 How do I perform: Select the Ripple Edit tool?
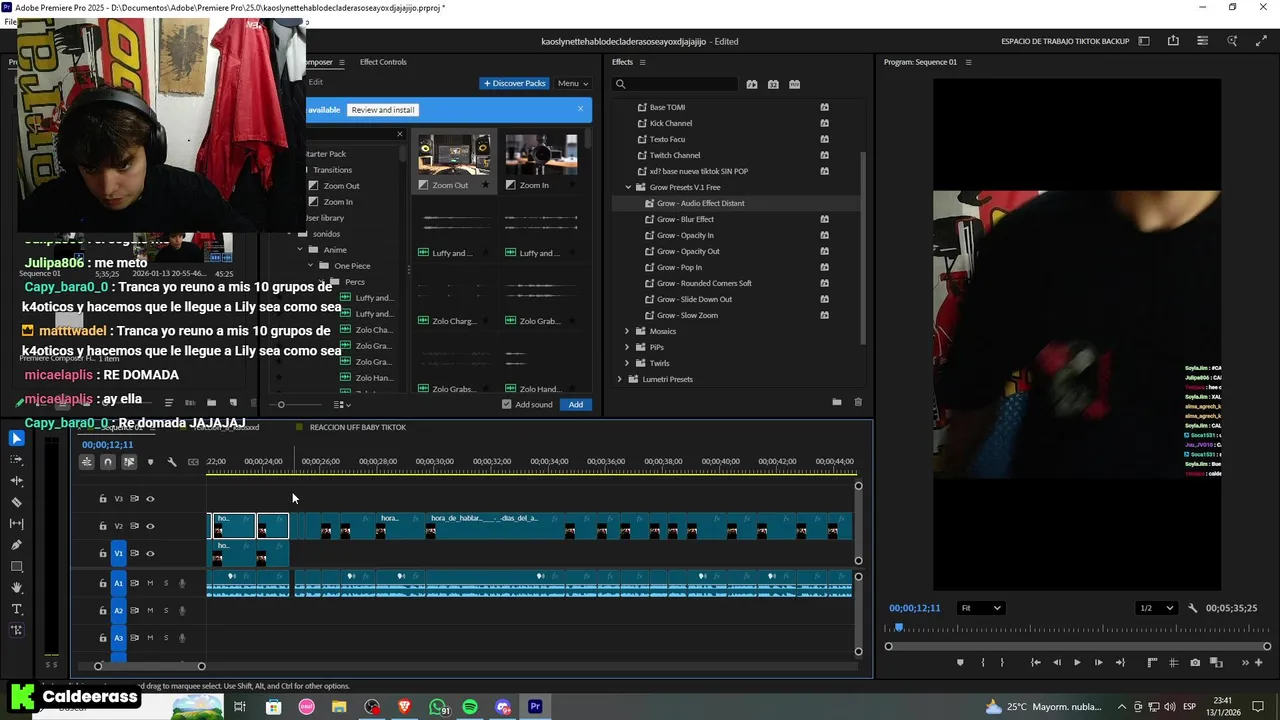[x=16, y=481]
